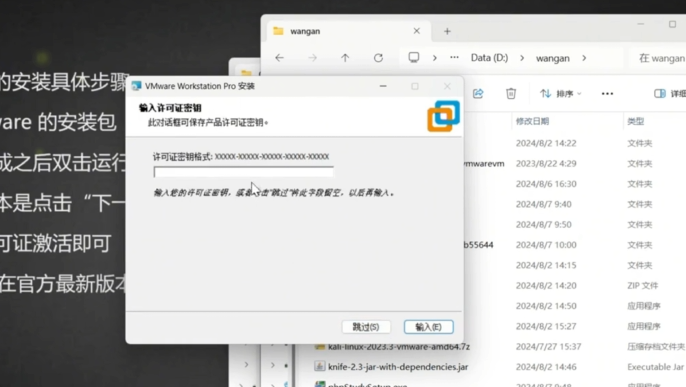The width and height of the screenshot is (686, 387).
Task: Go up one folder level in Explorer
Action: [345, 58]
